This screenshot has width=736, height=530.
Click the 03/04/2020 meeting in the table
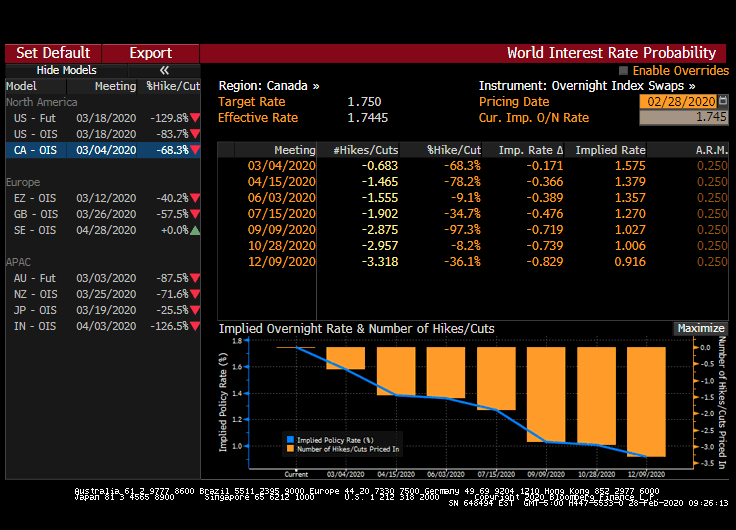click(x=282, y=166)
